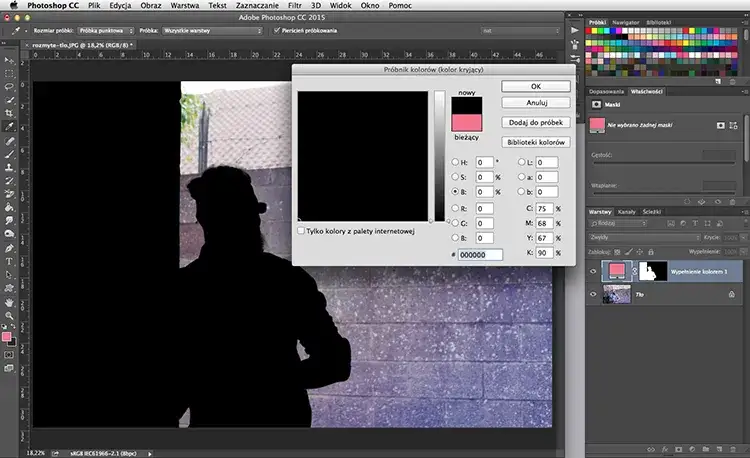The height and width of the screenshot is (458, 750).
Task: Click the pink 'bieżący' current color swatch
Action: (468, 120)
